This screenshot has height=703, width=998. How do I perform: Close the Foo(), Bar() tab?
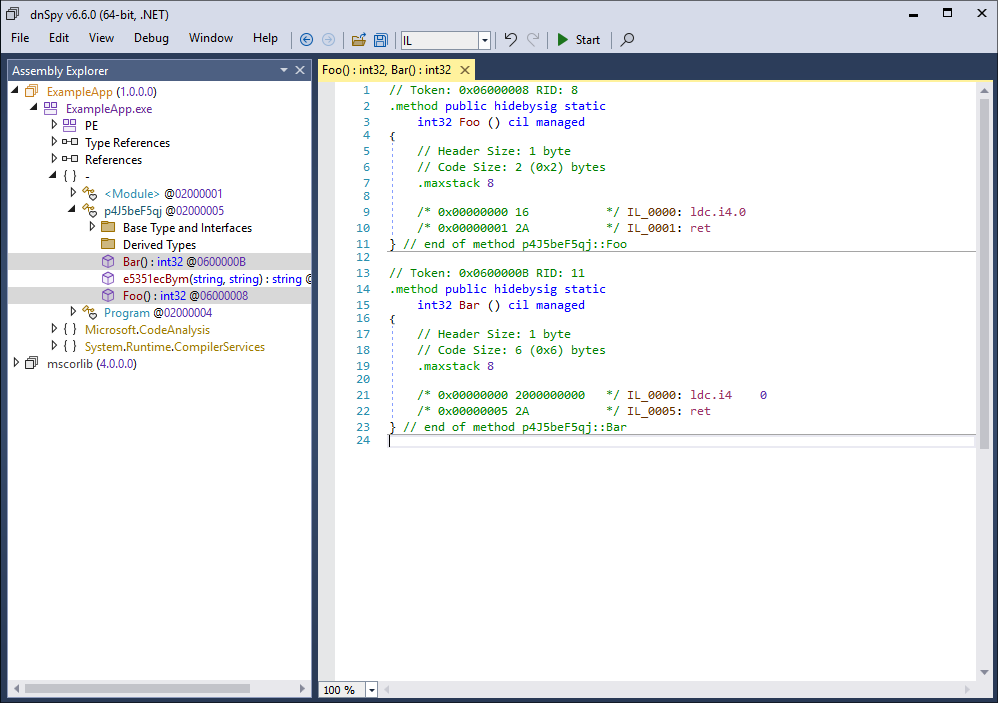465,70
